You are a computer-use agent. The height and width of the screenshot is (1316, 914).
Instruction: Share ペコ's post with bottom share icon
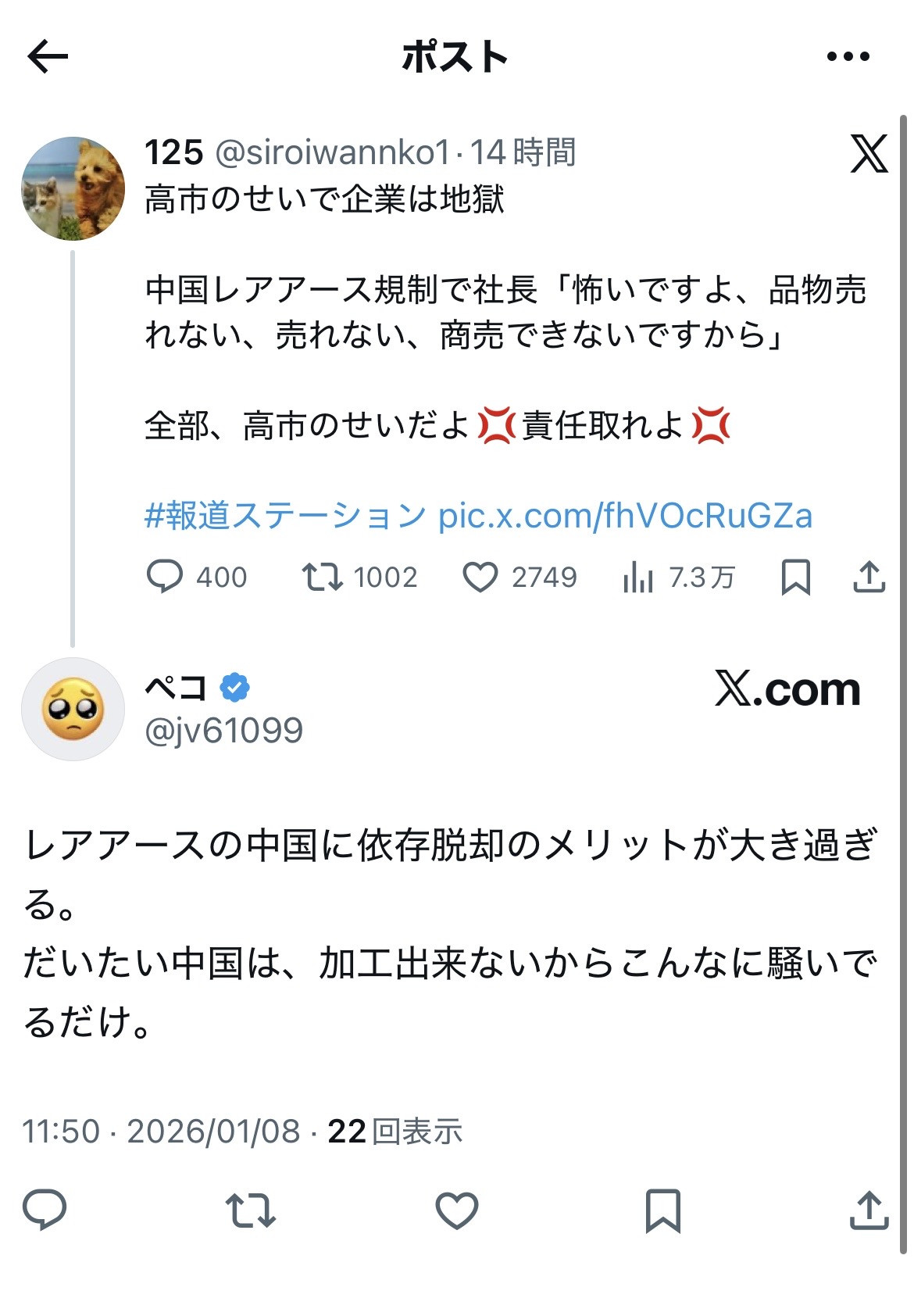(x=869, y=1210)
